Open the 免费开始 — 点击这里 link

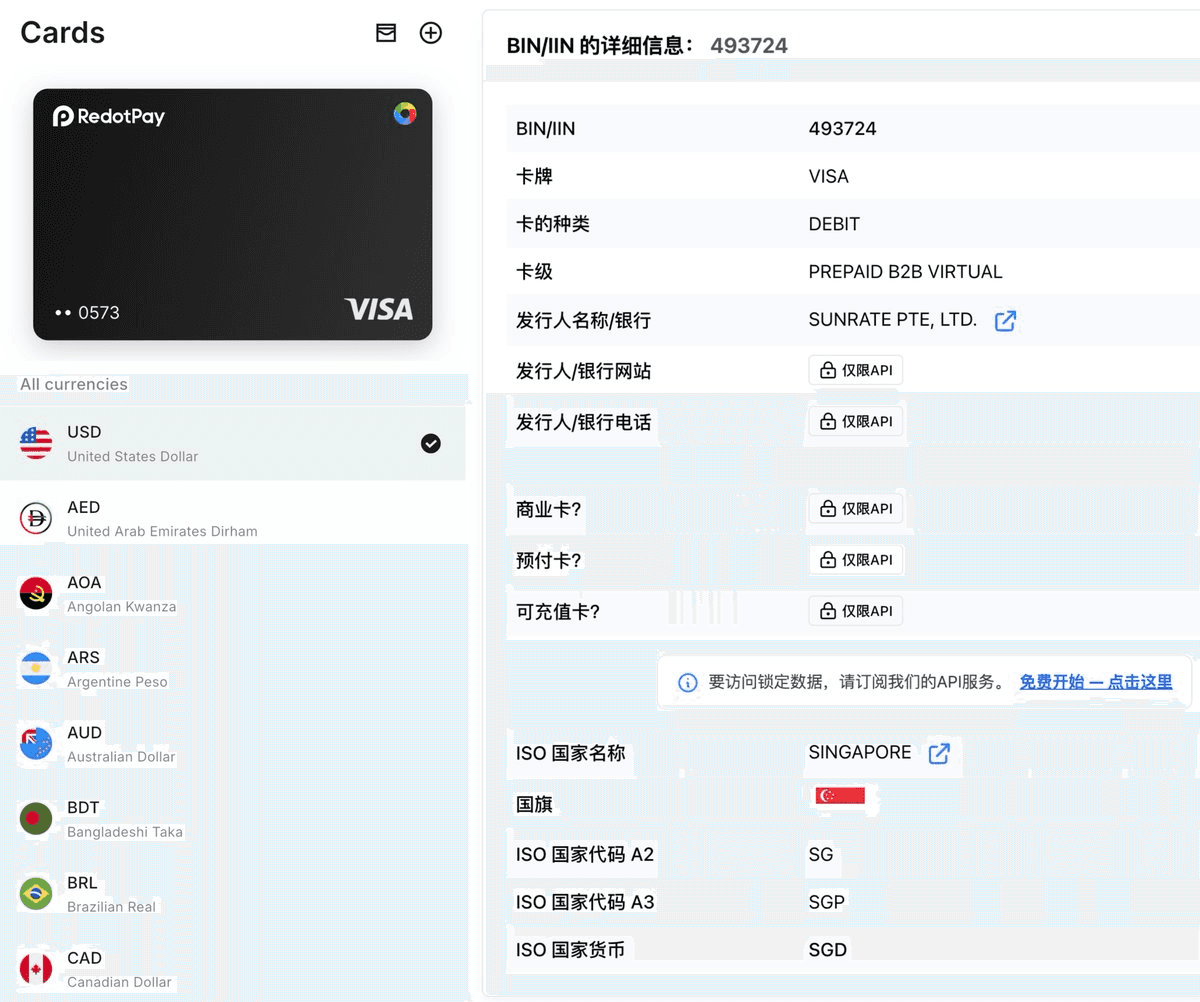(x=1096, y=682)
